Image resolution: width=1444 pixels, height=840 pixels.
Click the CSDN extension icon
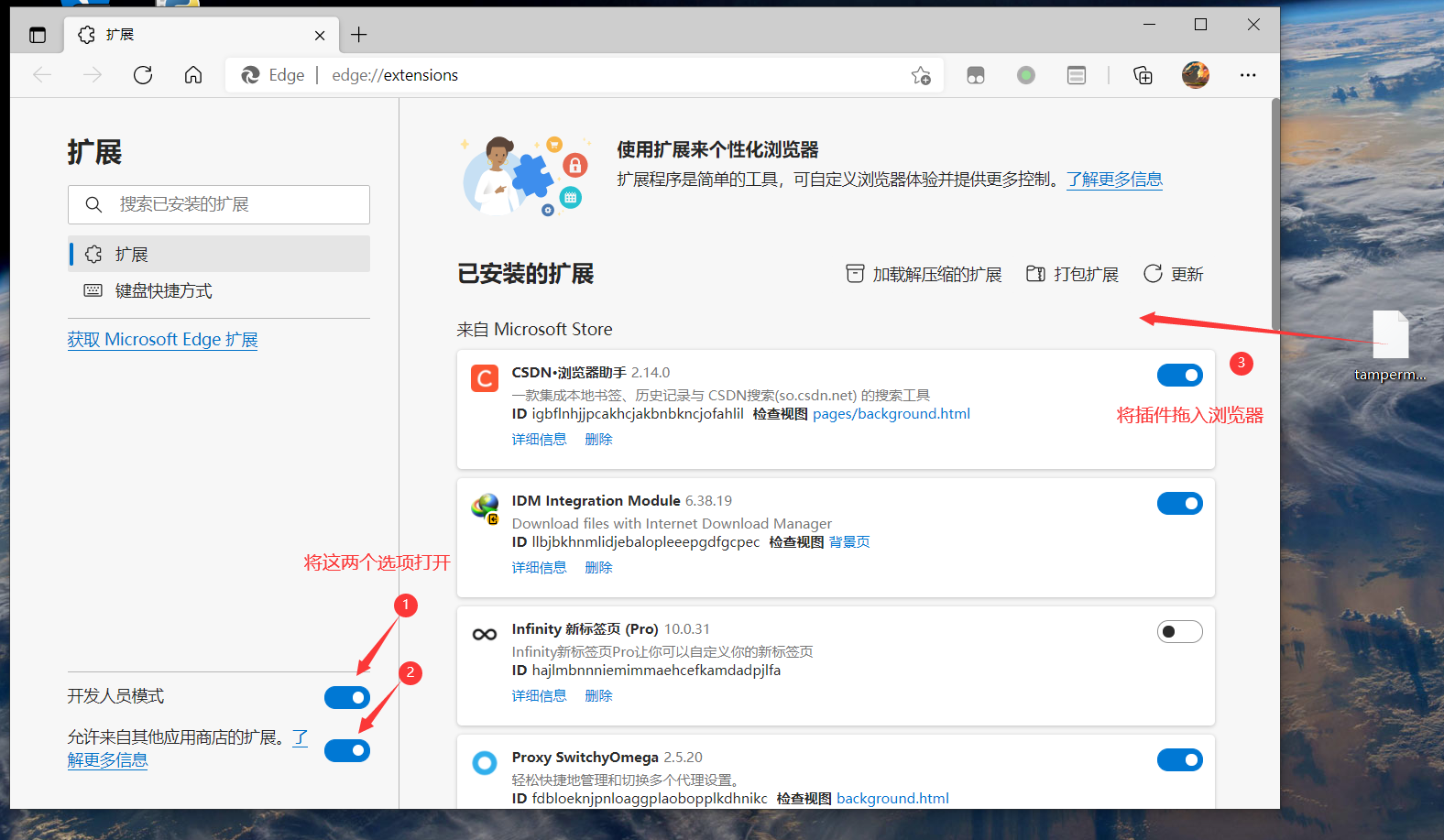485,377
